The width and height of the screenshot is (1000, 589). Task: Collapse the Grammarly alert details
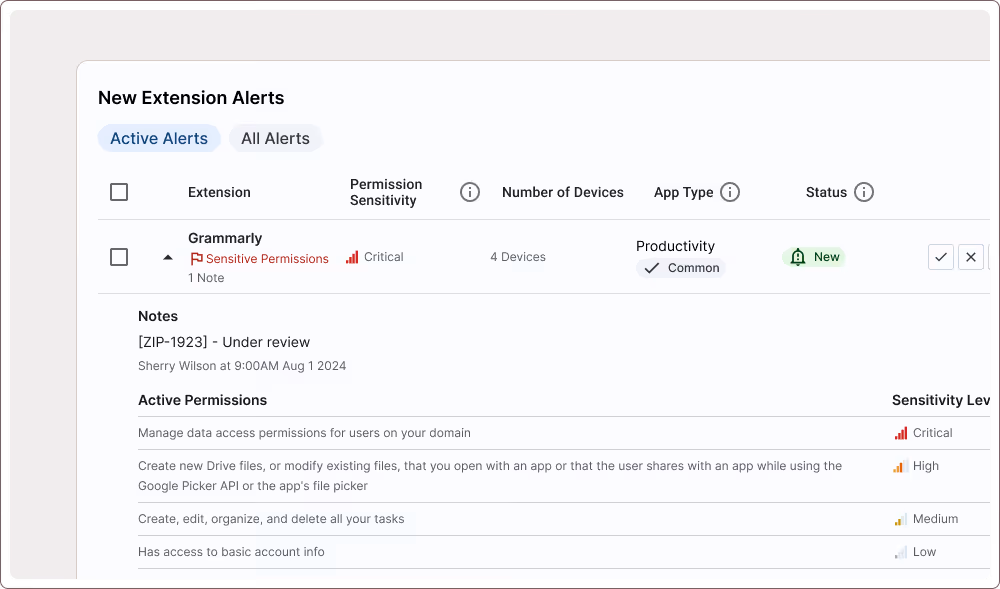pyautogui.click(x=168, y=256)
